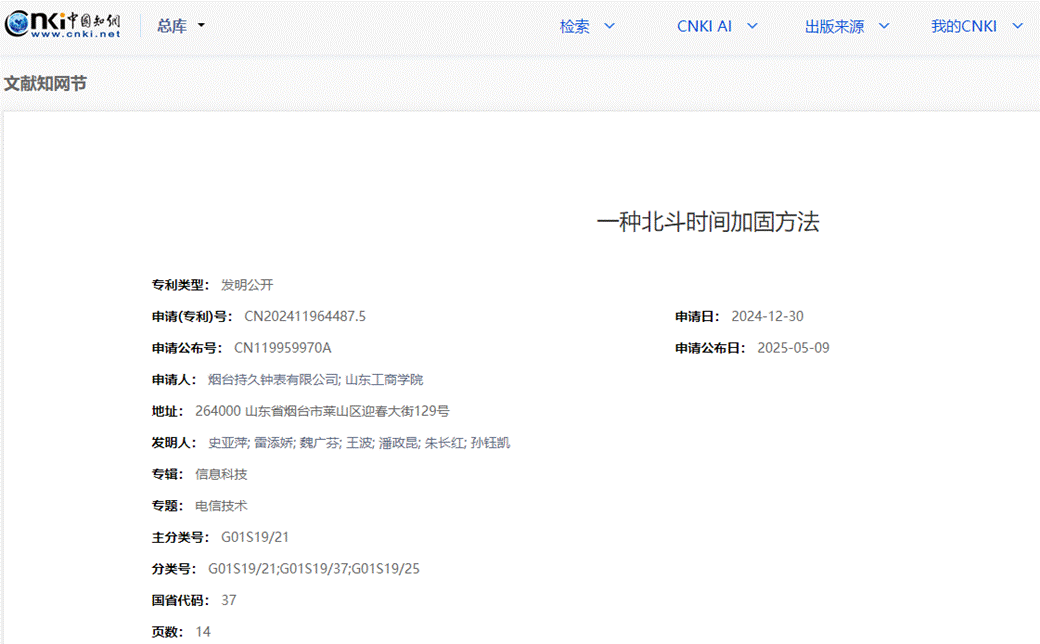This screenshot has width=1040, height=644.
Task: Click inventor name 王波
Action: point(357,442)
